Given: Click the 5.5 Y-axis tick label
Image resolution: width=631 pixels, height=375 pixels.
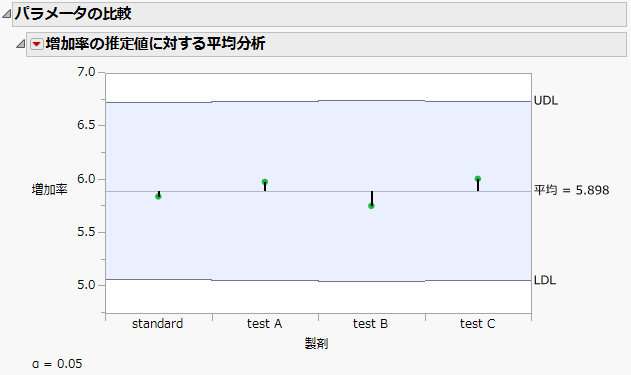Looking at the screenshot, I should pyautogui.click(x=86, y=232).
